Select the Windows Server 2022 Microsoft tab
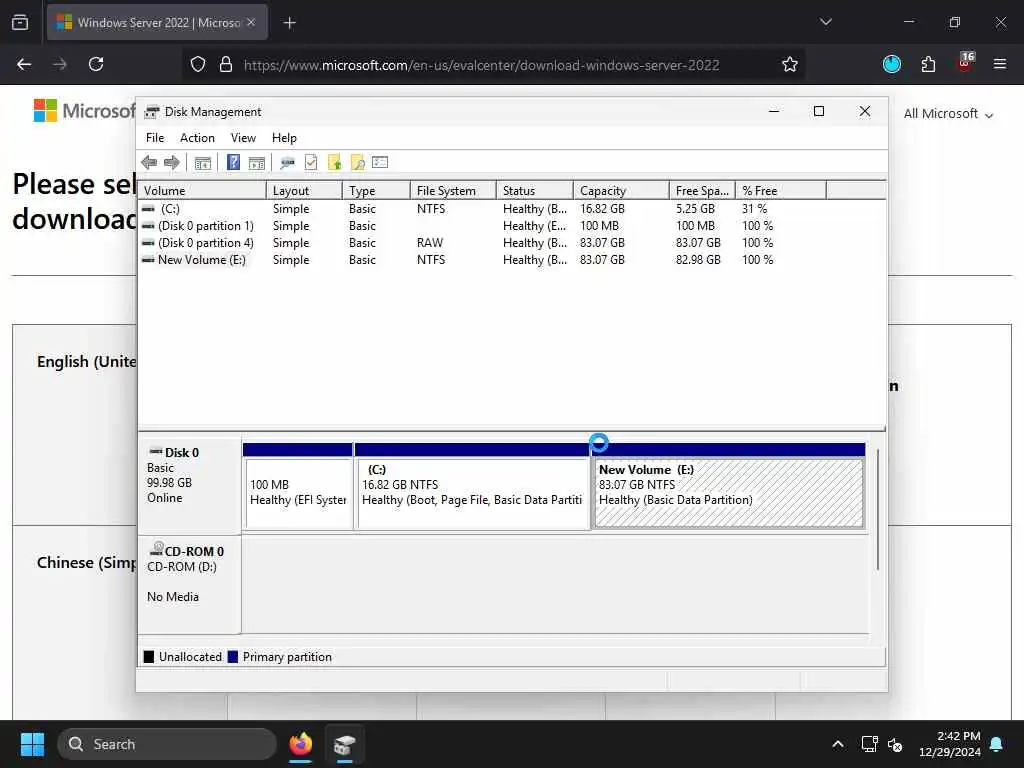This screenshot has width=1024, height=768. tap(157, 22)
